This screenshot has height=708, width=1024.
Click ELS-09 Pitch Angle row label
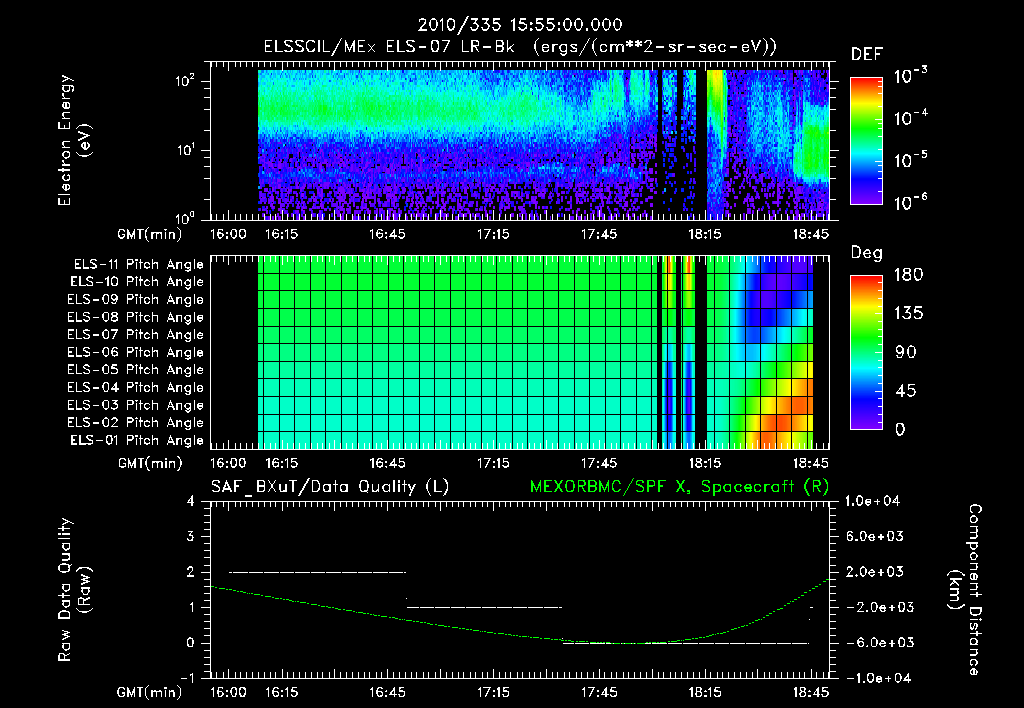click(136, 300)
